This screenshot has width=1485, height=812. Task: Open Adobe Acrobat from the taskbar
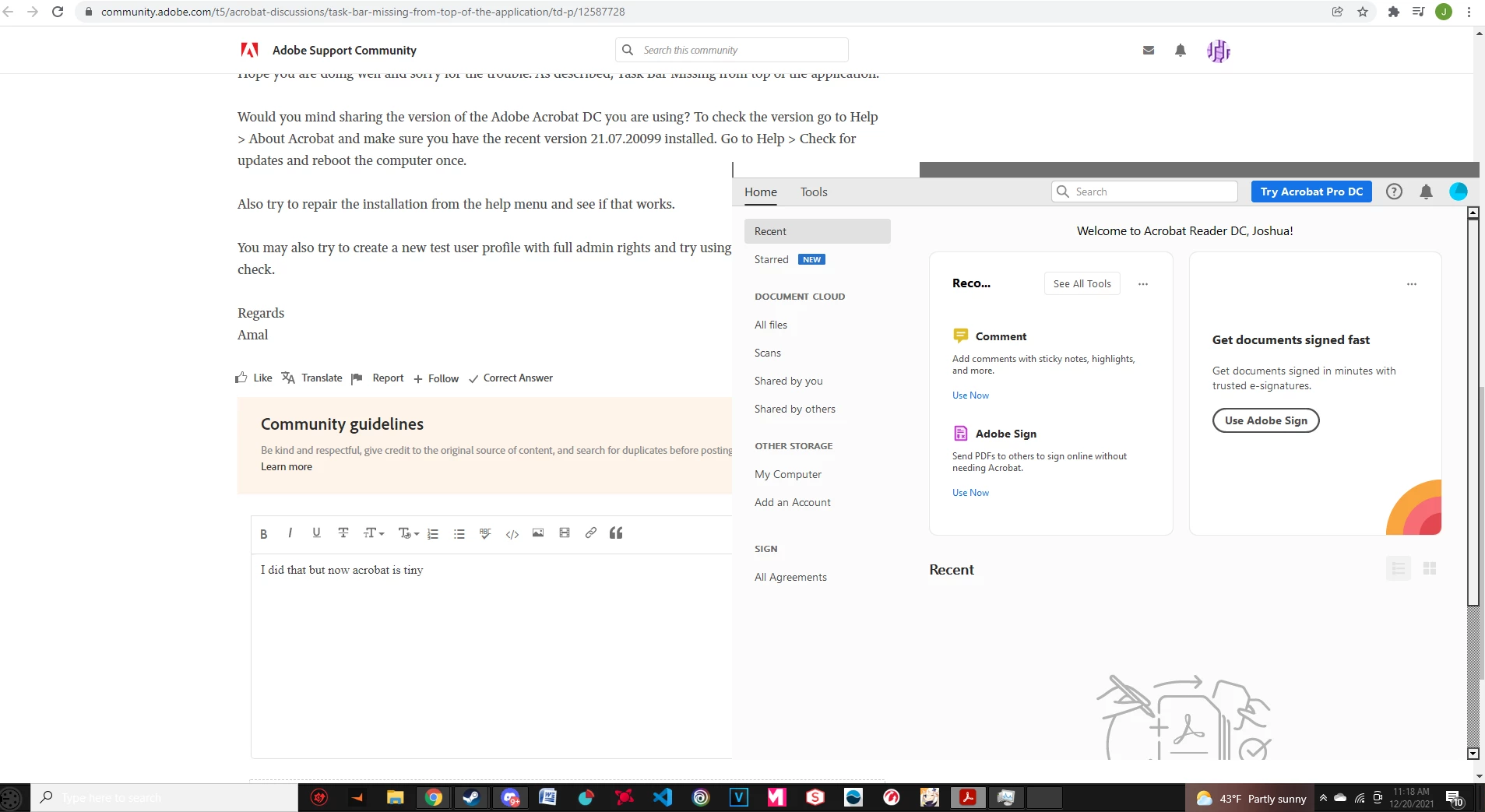pos(968,797)
